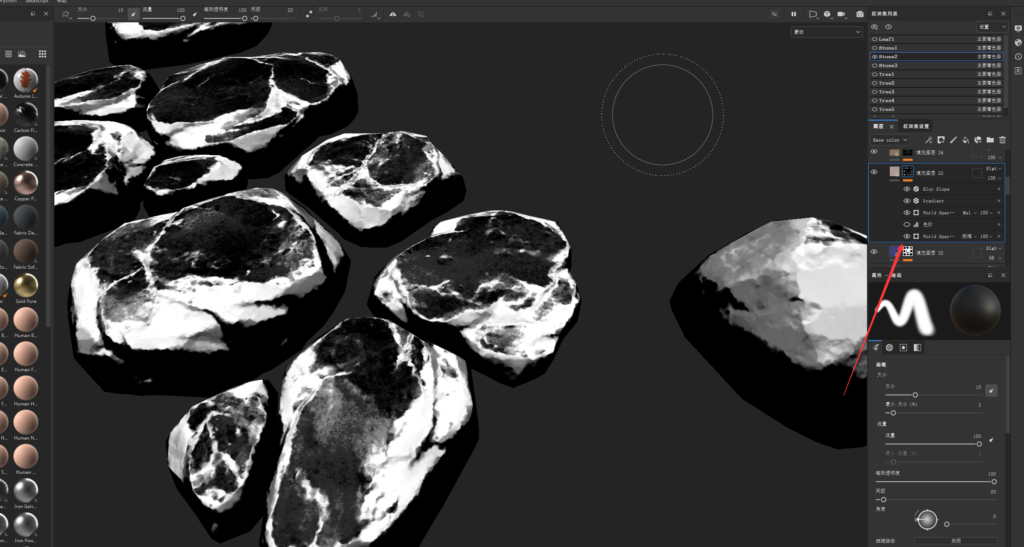Image resolution: width=1024 pixels, height=547 pixels.
Task: Click the 大小 size slider in properties
Action: click(934, 395)
